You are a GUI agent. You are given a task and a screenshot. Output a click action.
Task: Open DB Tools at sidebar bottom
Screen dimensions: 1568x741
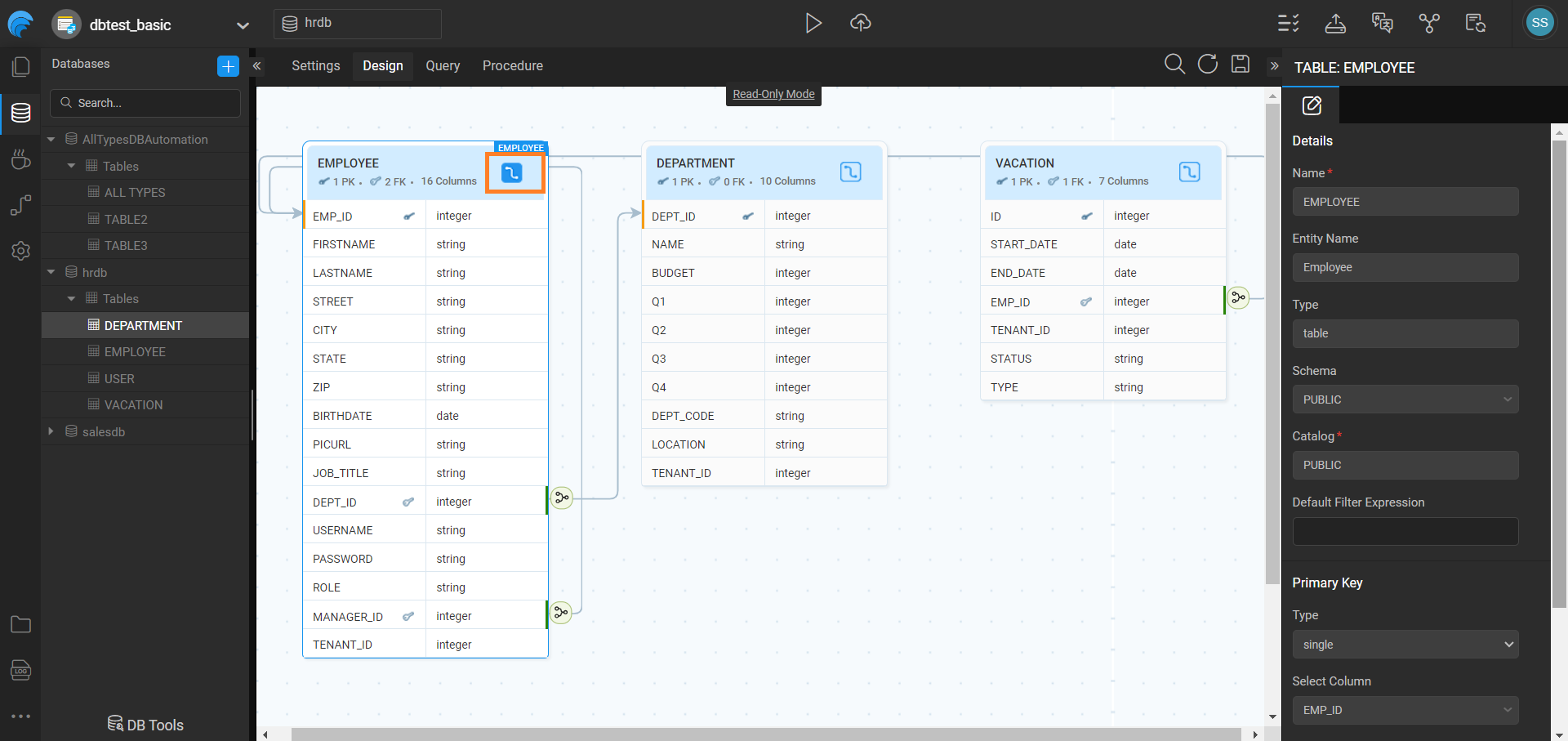tap(145, 725)
